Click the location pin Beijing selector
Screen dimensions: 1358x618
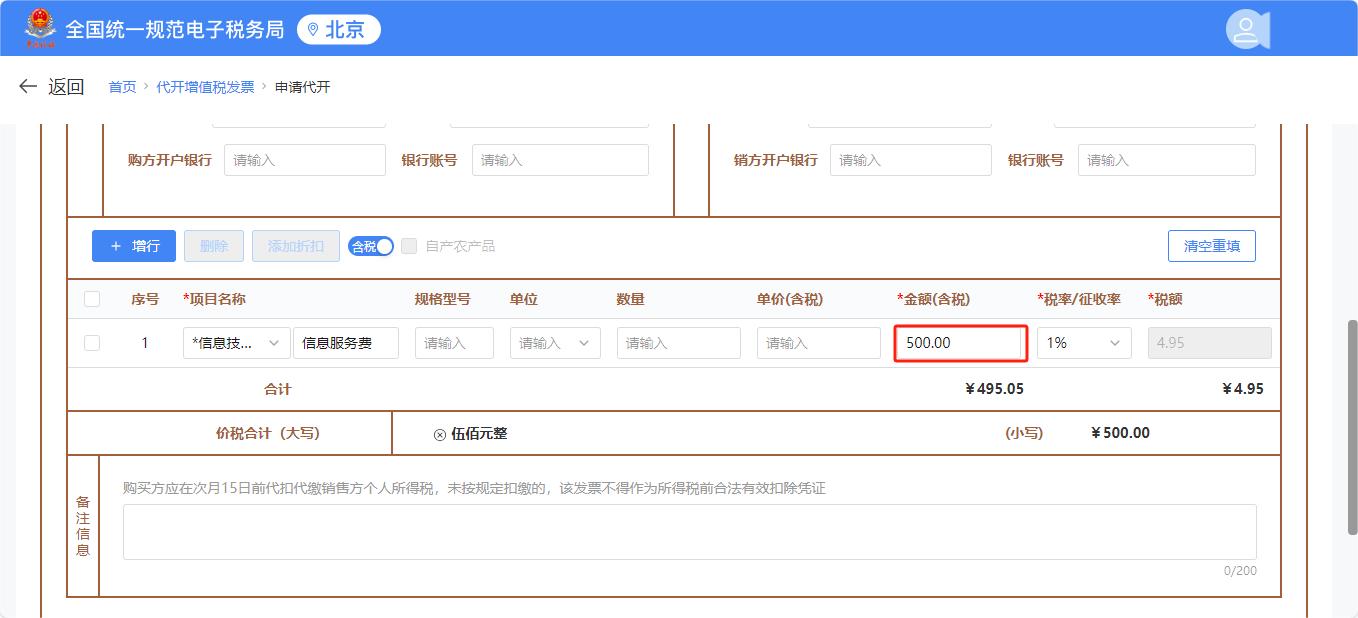[338, 30]
